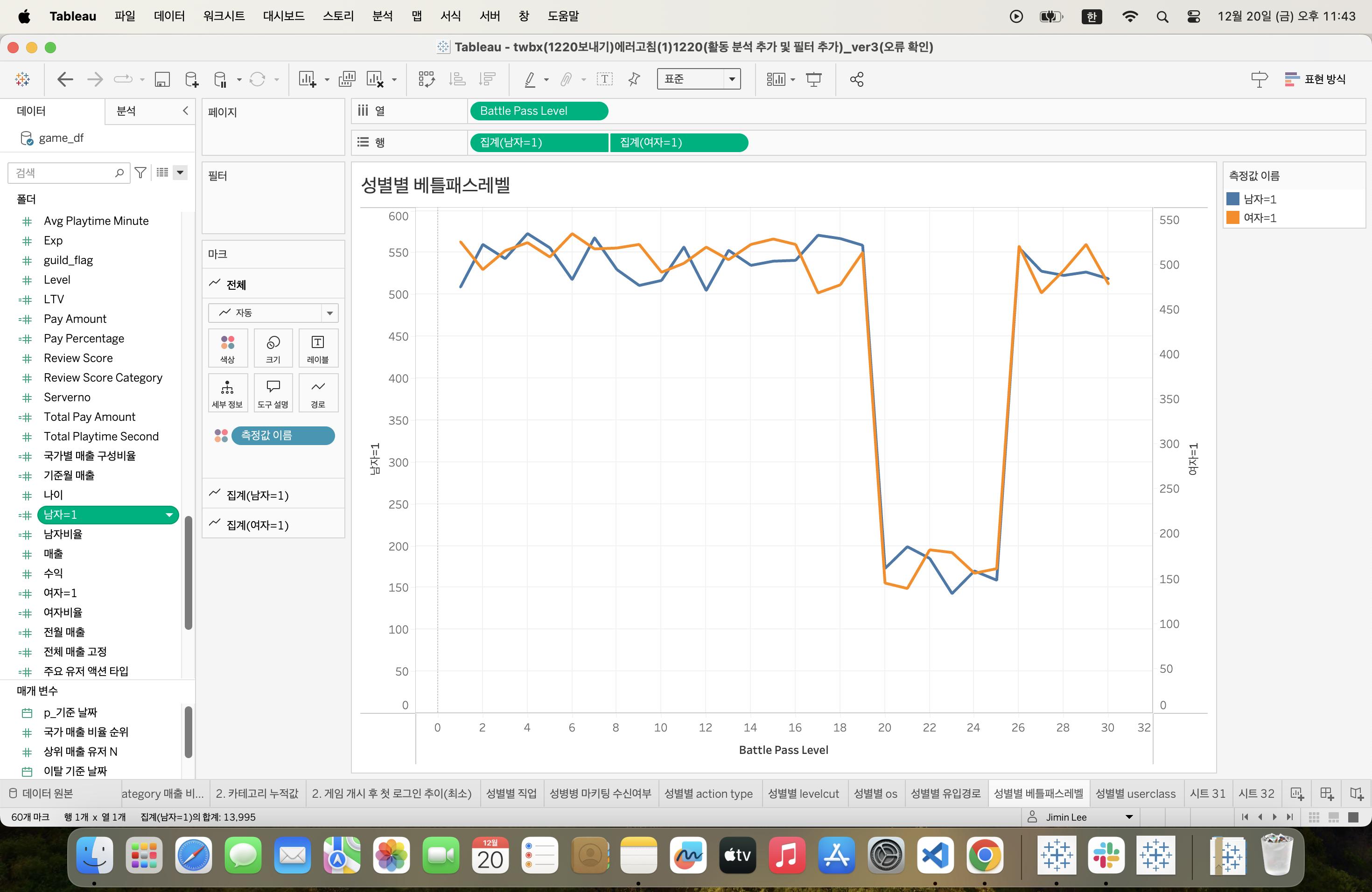Image resolution: width=1372 pixels, height=892 pixels.
Task: Open the dropdown arrow on 남자=1 field
Action: tap(169, 515)
